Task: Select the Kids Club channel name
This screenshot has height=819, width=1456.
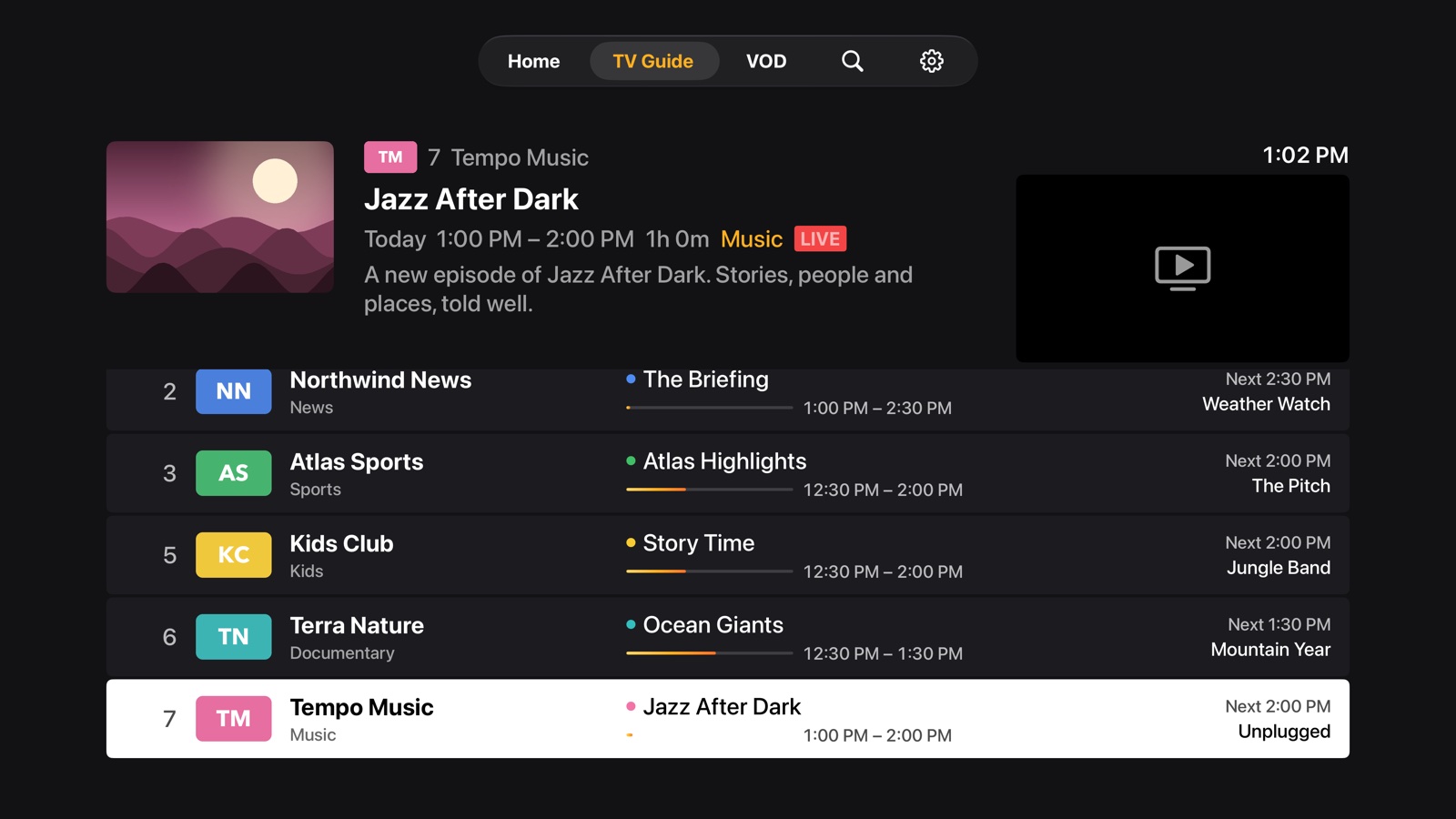Action: [341, 543]
